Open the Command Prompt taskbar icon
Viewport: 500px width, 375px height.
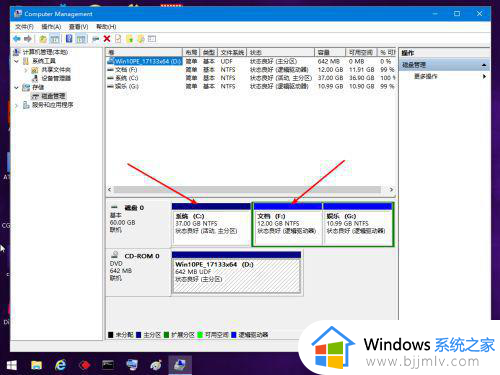coord(108,365)
